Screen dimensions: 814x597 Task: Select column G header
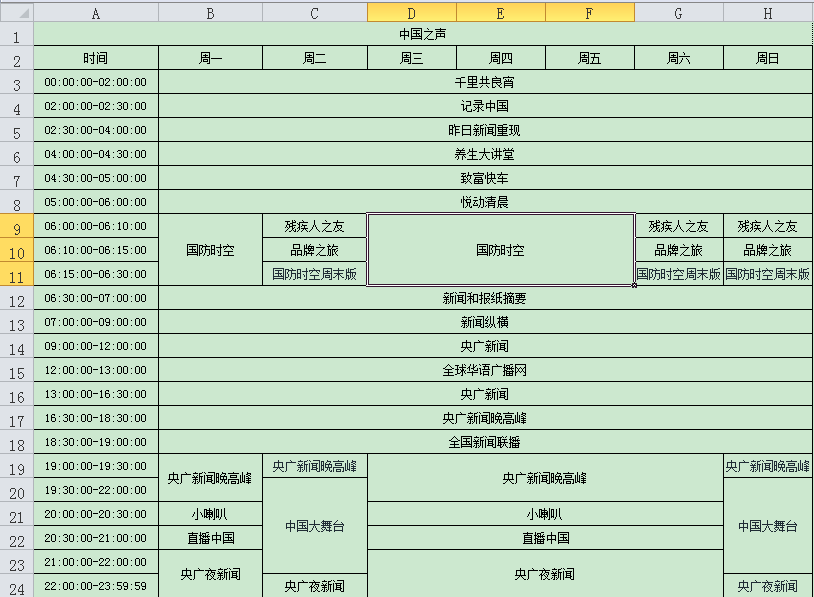(x=679, y=12)
